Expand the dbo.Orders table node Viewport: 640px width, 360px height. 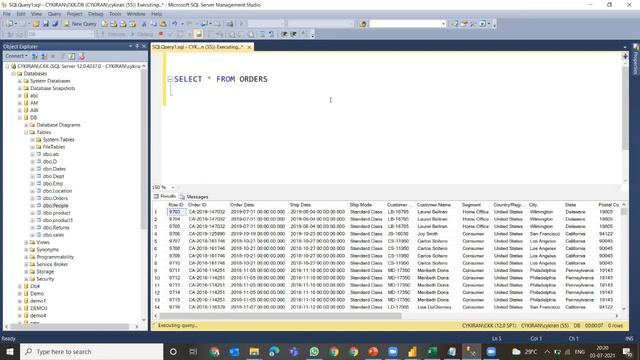(x=33, y=198)
